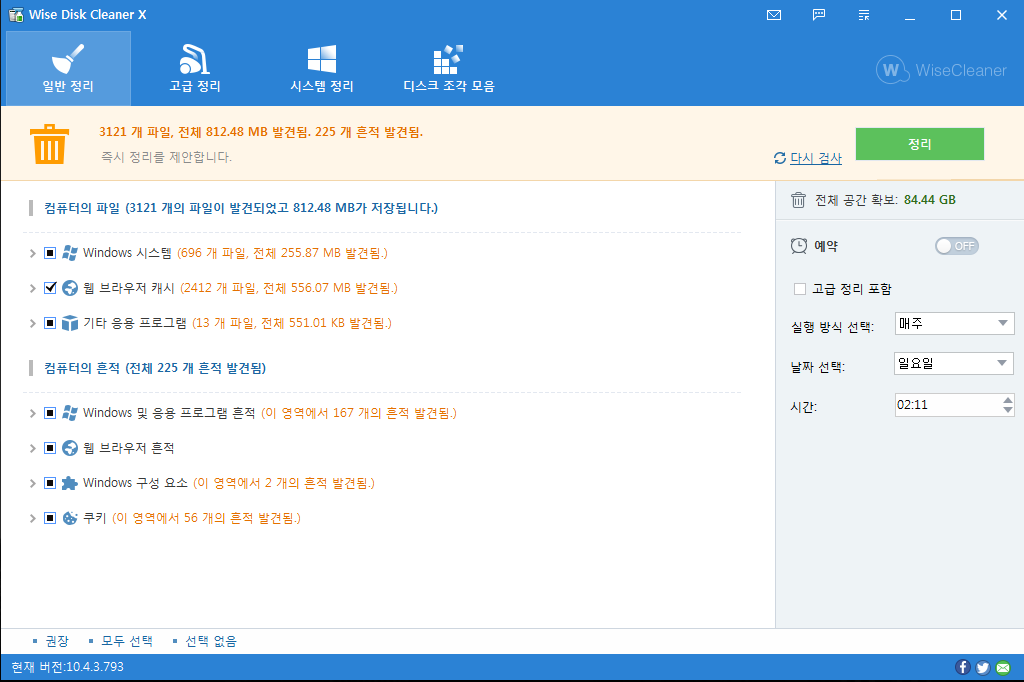Click the 84.44 GB total space value

(x=930, y=200)
